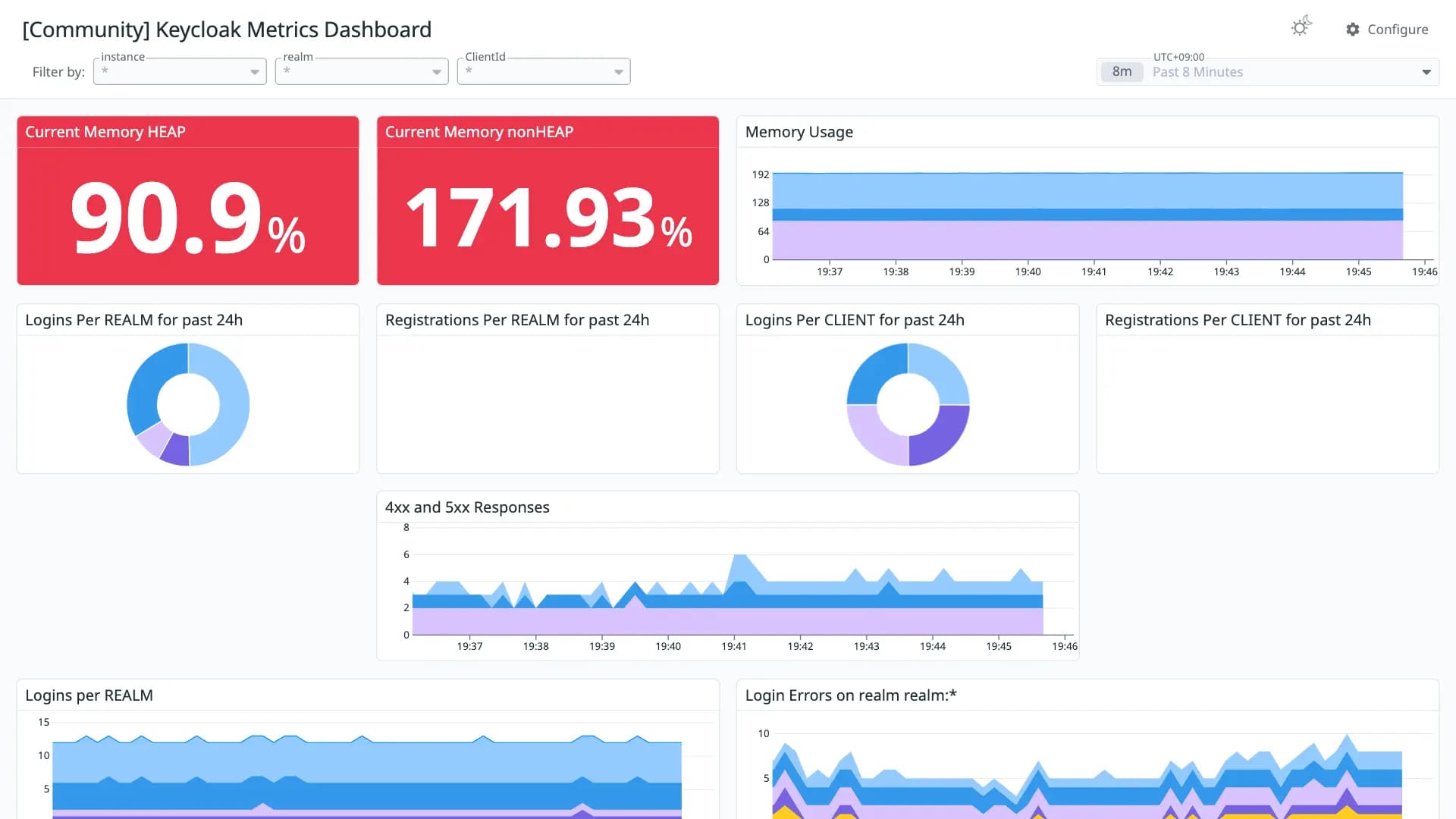Click the 4xx and 5xx Responses area chart

point(728,595)
